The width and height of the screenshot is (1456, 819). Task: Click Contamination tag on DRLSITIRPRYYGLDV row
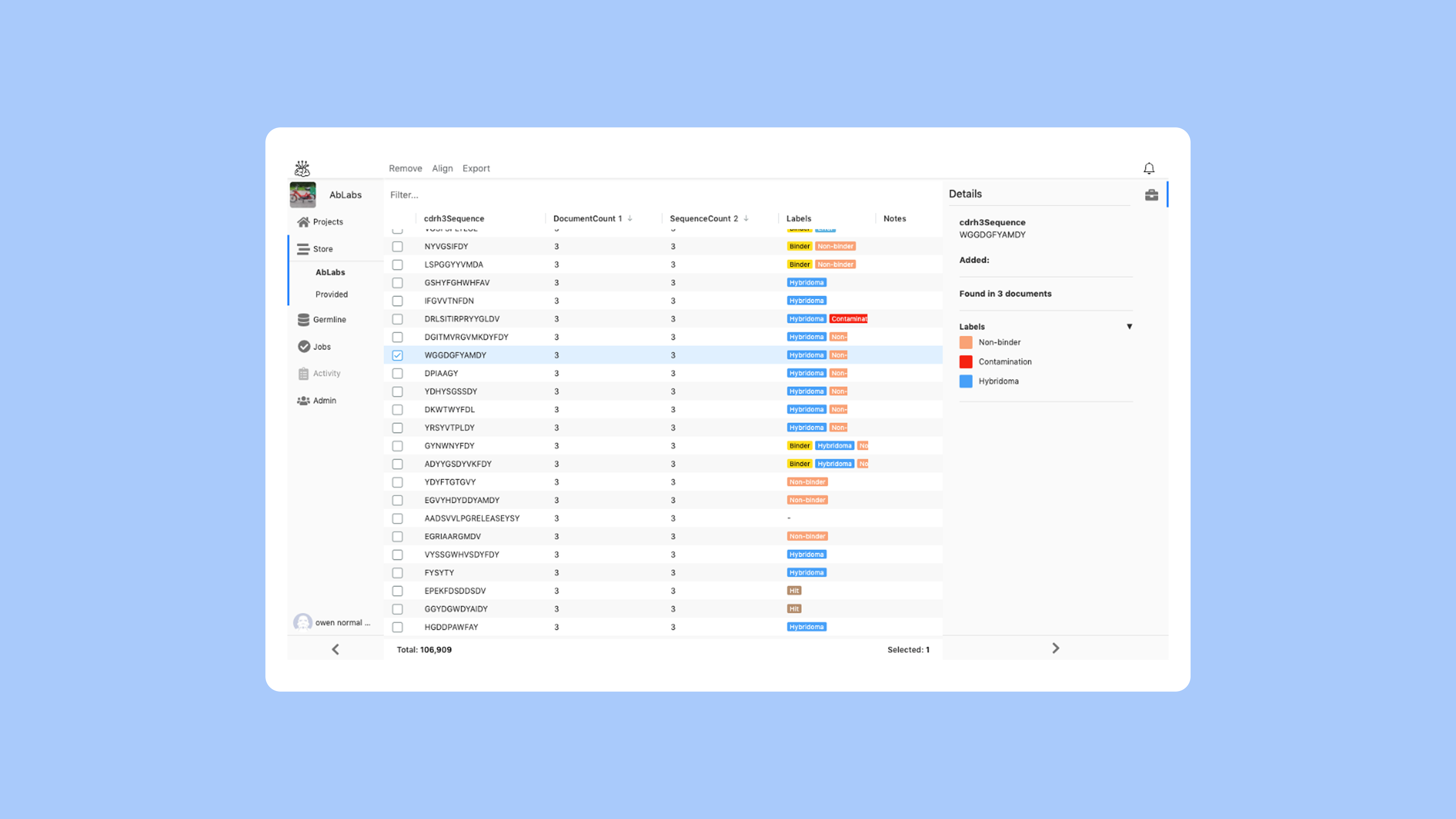(848, 319)
